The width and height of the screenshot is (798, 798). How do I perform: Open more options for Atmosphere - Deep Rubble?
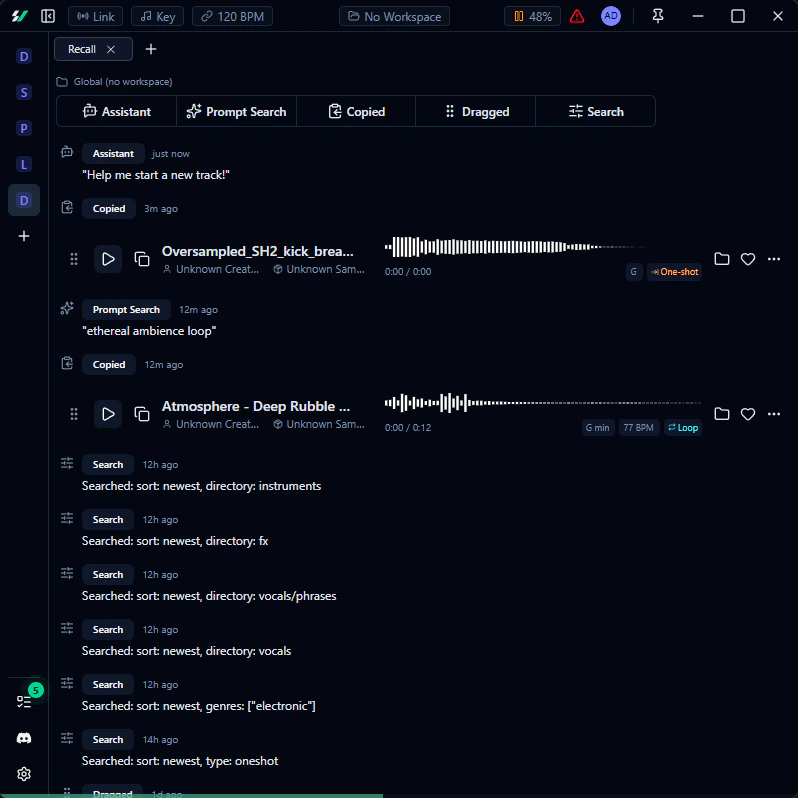pos(774,414)
